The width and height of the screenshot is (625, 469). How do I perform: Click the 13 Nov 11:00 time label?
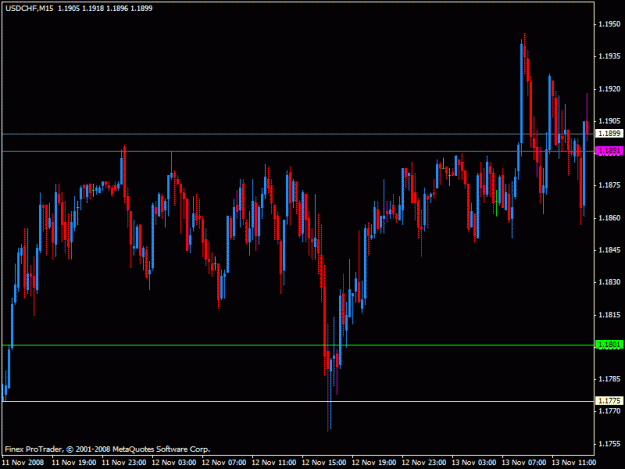click(574, 463)
